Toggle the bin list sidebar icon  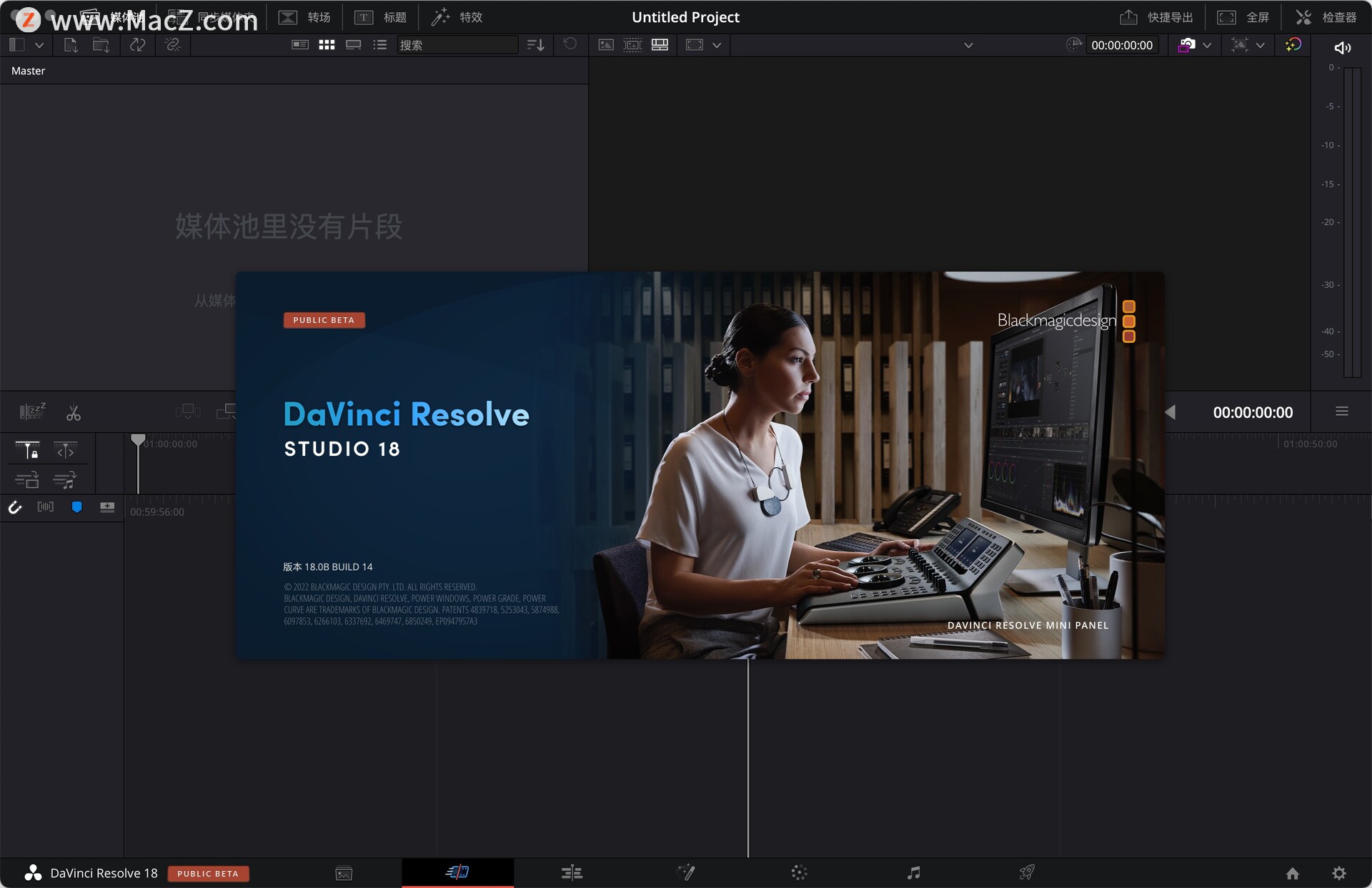click(17, 45)
